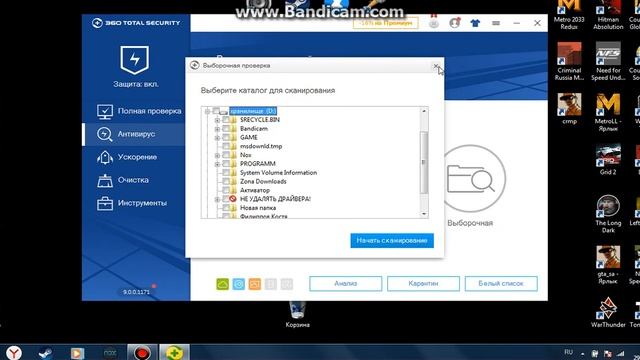The height and width of the screenshot is (360, 640).
Task: Open the Полная проверка full scan section
Action: click(x=139, y=111)
